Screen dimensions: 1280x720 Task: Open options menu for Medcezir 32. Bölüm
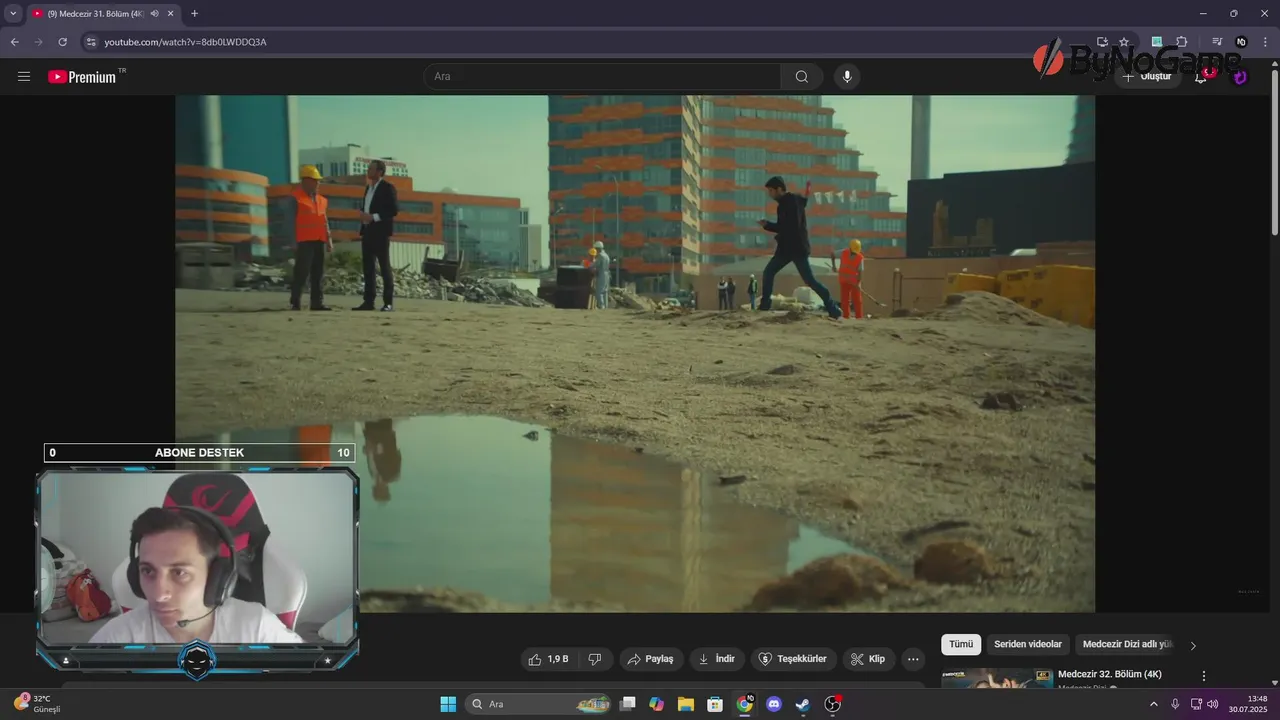[x=1204, y=676]
